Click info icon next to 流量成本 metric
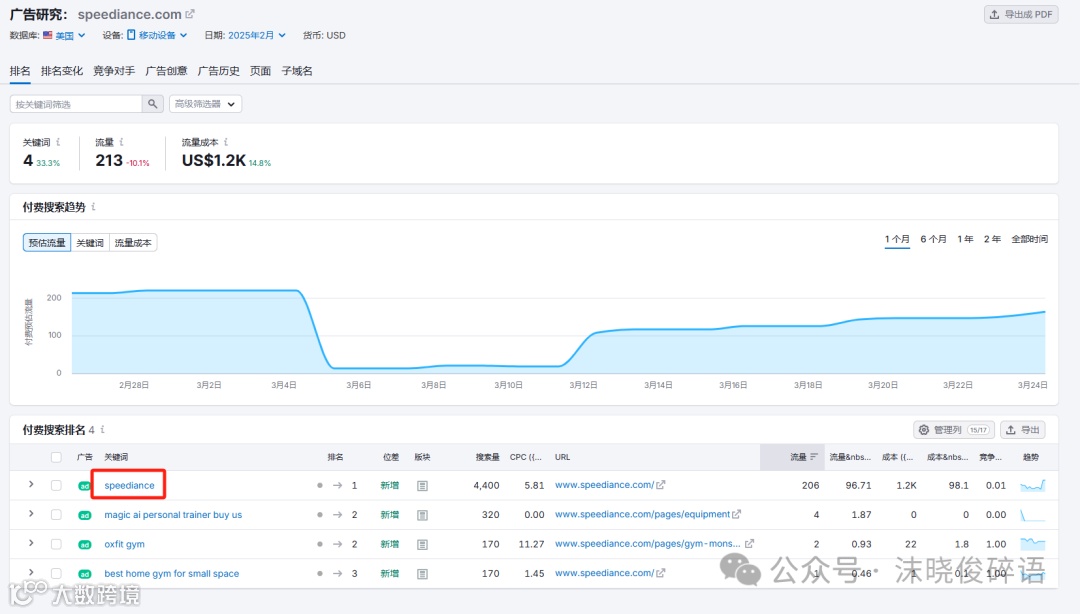 (226, 142)
